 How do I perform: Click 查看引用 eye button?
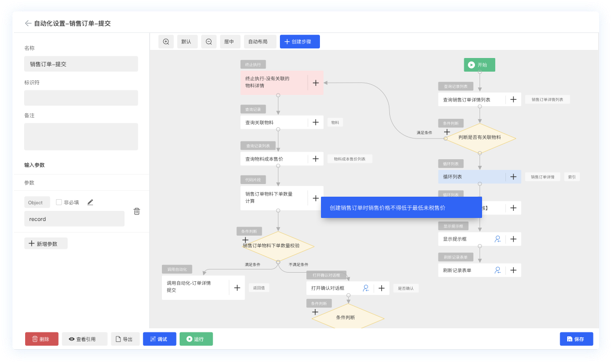[85, 339]
